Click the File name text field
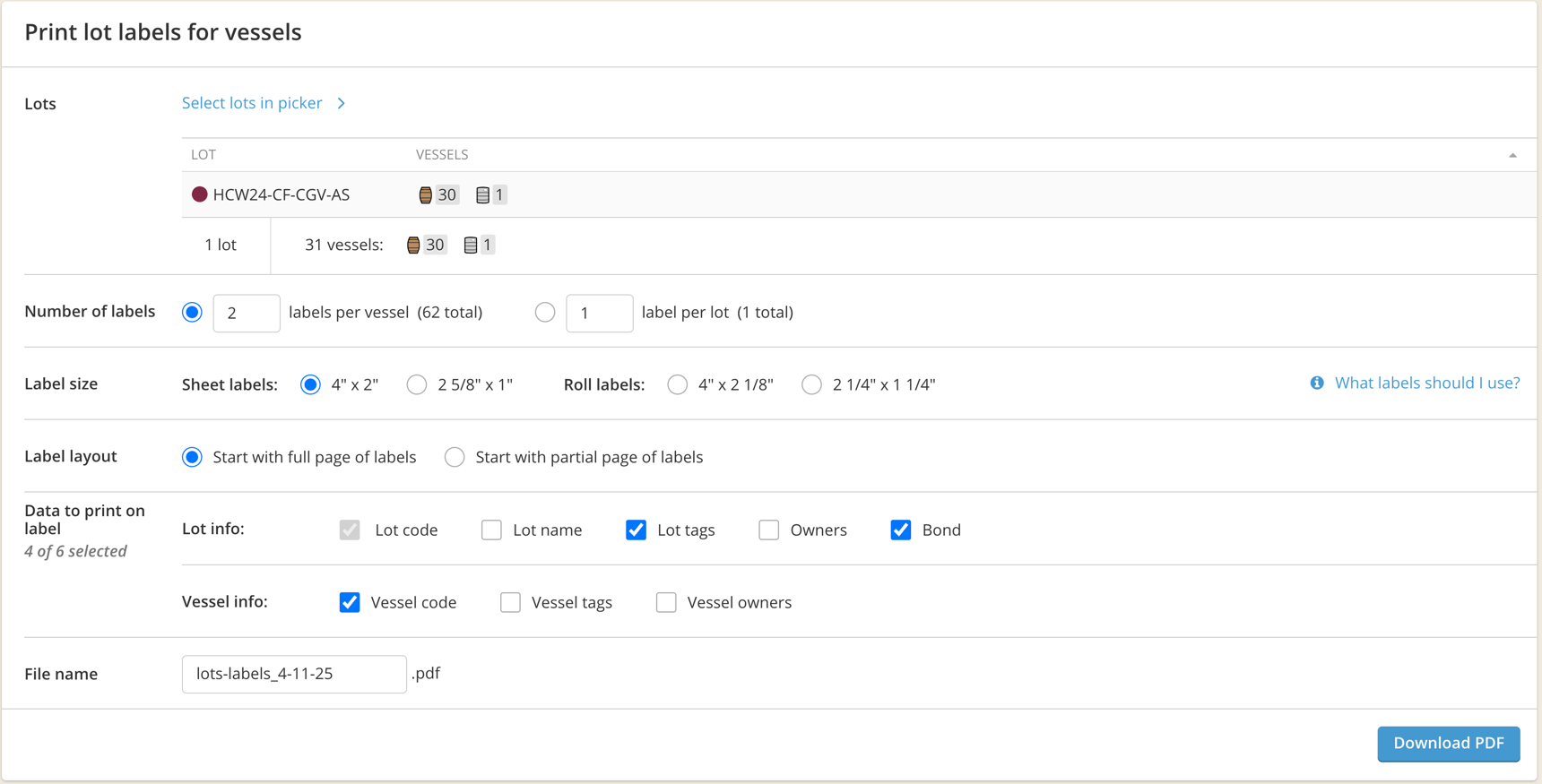 click(x=294, y=674)
